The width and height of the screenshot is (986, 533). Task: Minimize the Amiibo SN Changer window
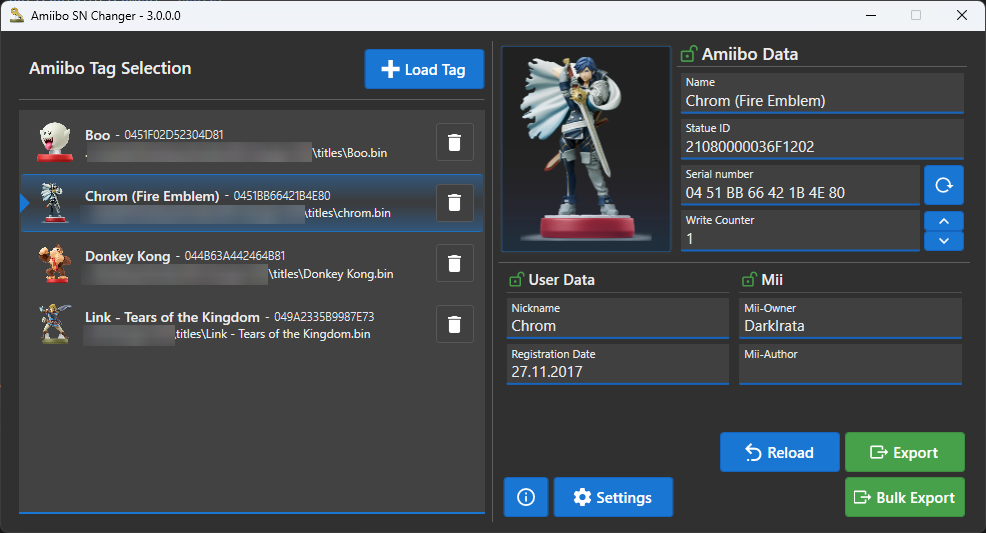871,15
